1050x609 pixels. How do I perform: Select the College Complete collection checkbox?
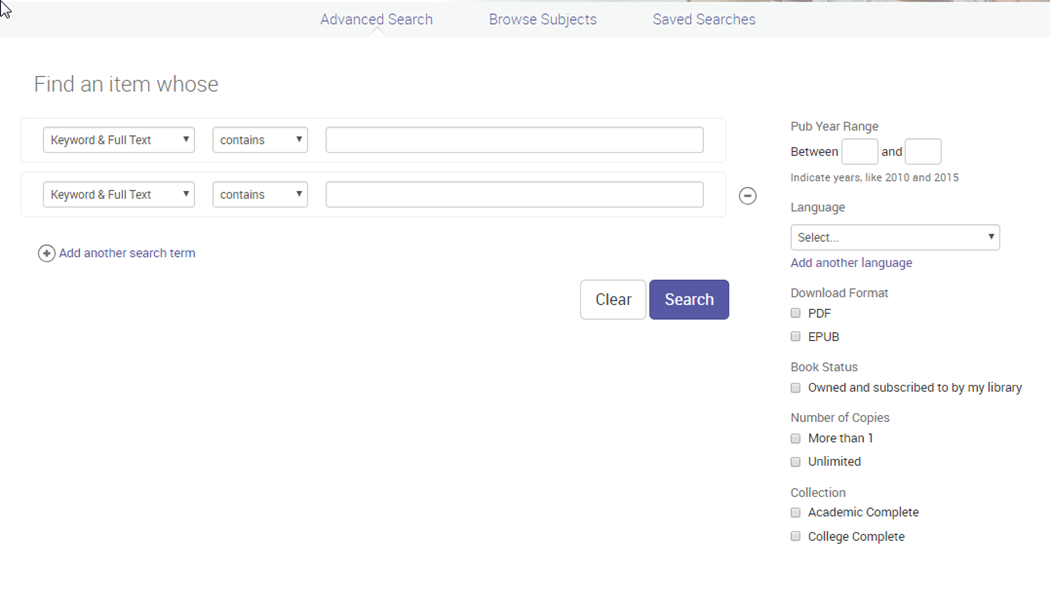click(x=795, y=536)
